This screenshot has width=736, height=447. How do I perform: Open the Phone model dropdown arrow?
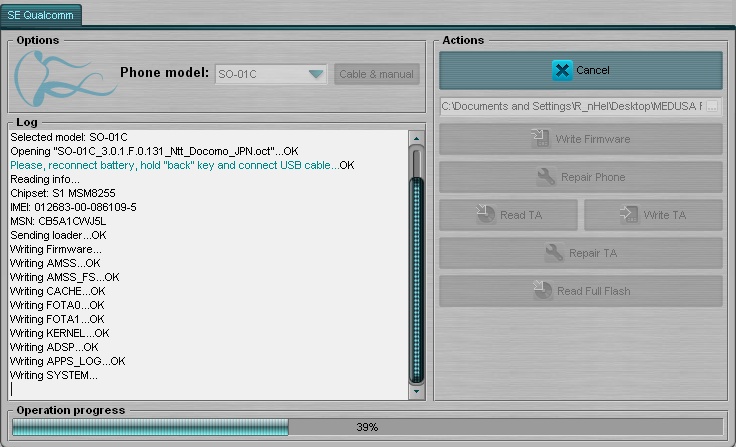tap(316, 74)
